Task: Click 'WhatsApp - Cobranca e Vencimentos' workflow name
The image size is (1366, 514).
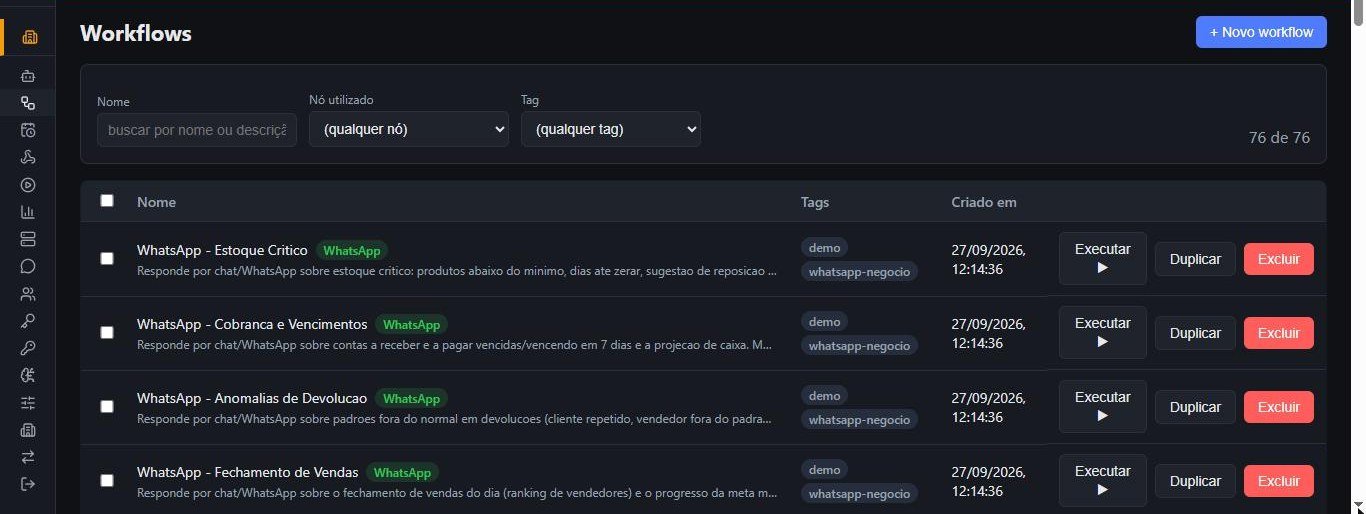Action: point(252,324)
